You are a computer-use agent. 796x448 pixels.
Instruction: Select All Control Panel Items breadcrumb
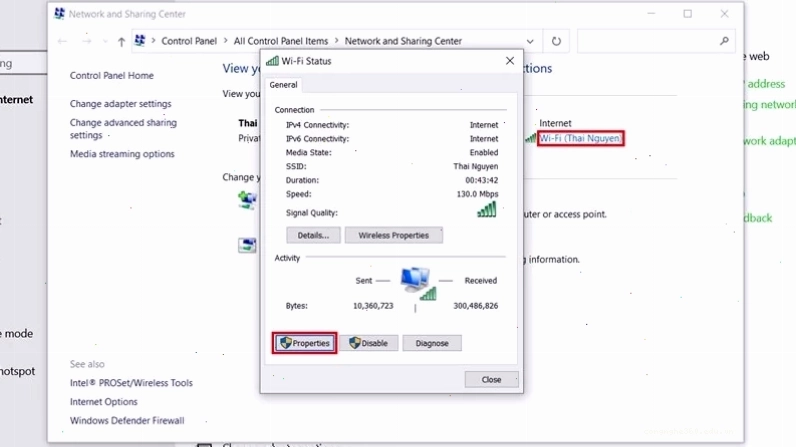coord(281,41)
